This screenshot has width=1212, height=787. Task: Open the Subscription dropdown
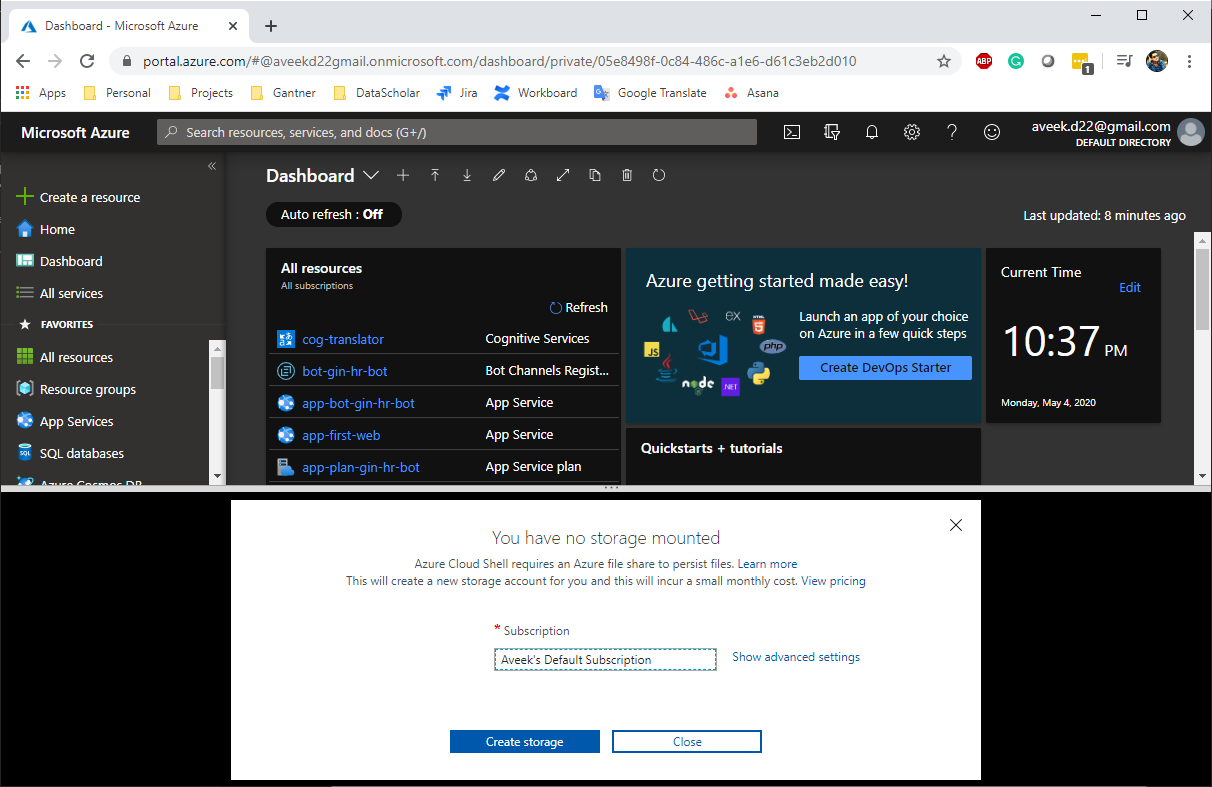point(605,659)
